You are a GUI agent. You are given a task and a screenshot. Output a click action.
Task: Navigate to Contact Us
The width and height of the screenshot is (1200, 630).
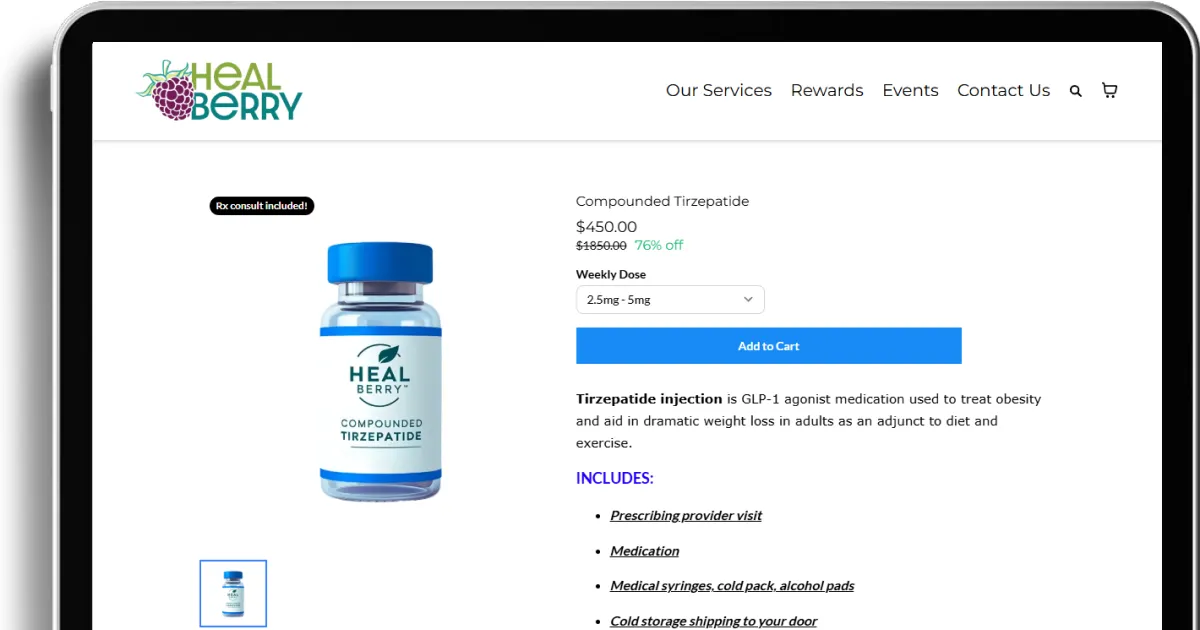tap(1004, 90)
